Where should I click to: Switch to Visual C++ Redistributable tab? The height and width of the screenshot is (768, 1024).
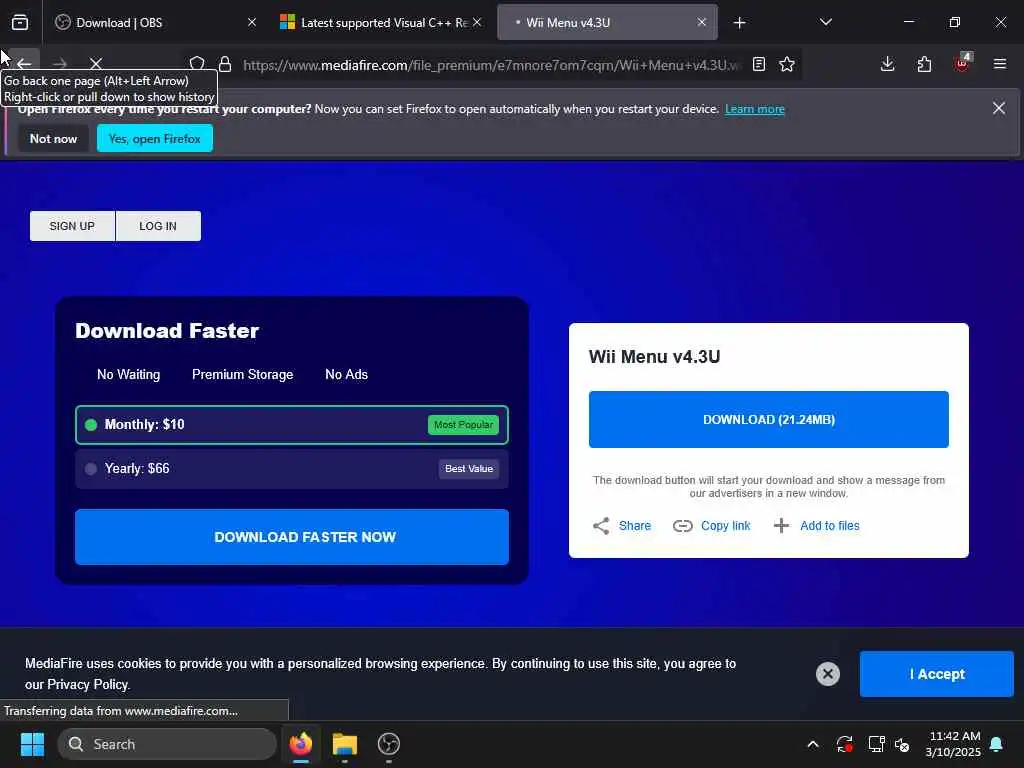pos(381,22)
